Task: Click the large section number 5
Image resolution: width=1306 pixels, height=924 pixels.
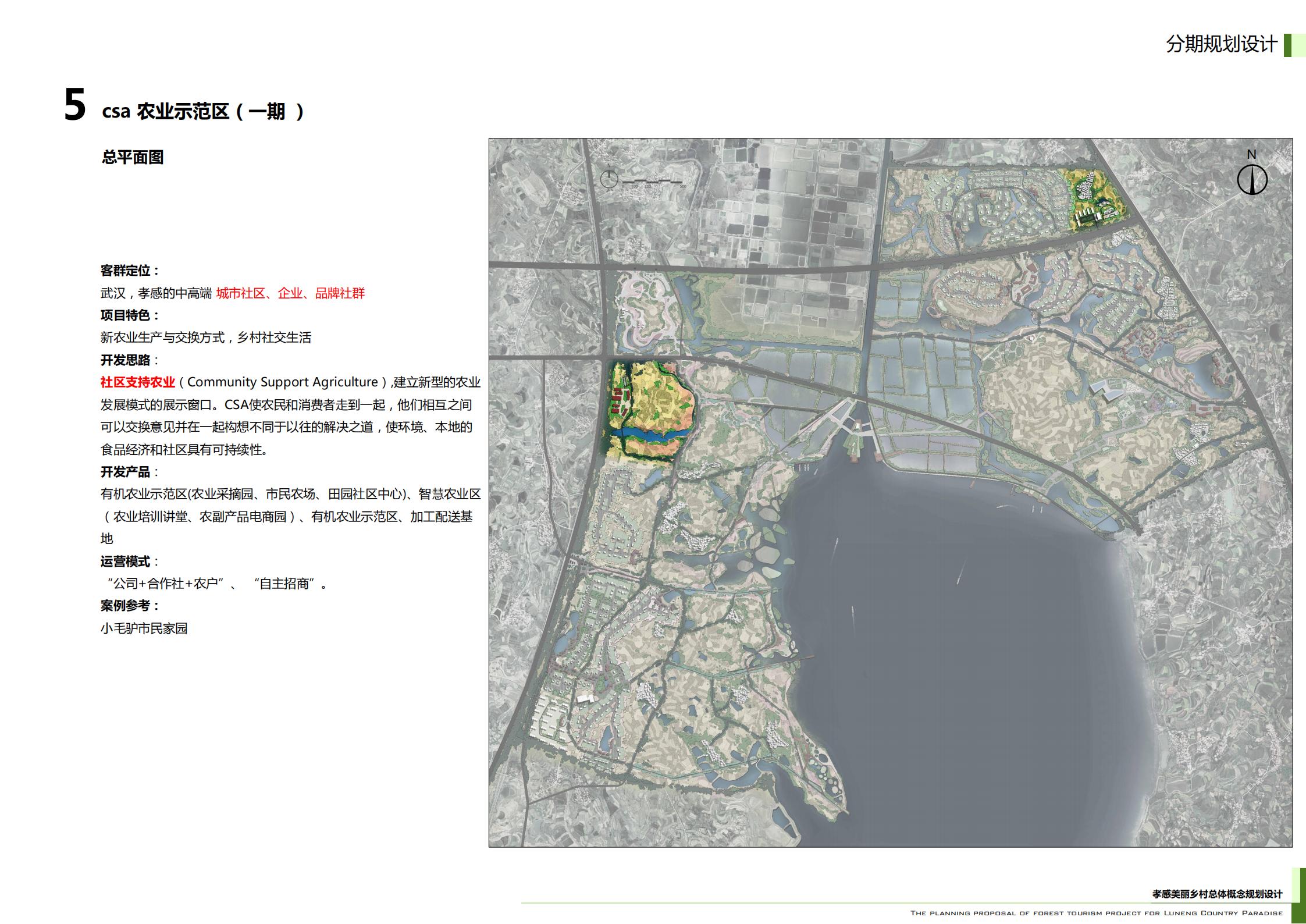Action: (x=75, y=105)
